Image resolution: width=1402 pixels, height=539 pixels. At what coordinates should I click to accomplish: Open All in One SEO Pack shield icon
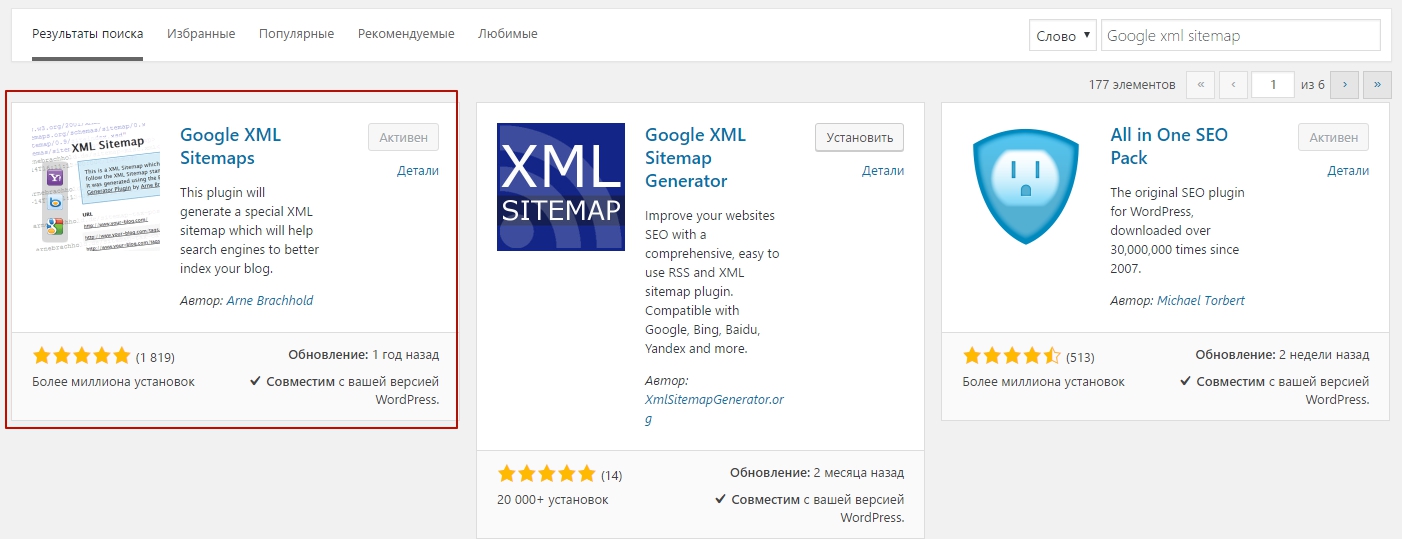point(1026,187)
